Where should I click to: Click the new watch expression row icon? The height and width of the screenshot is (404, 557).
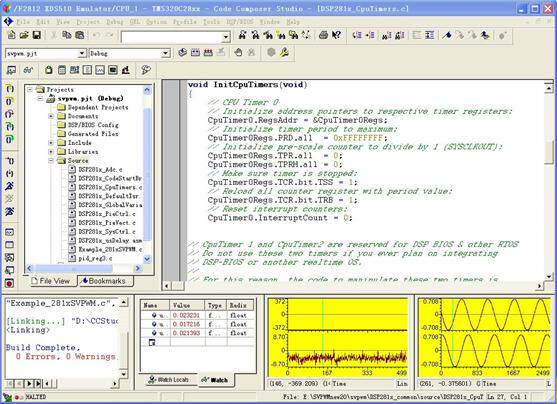(x=152, y=342)
